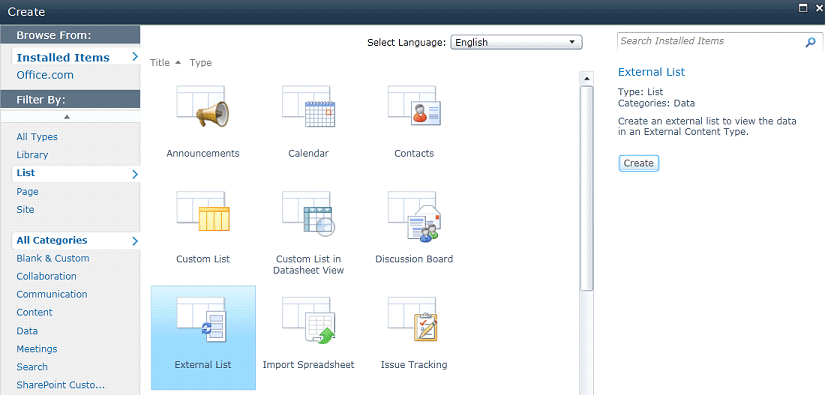Image resolution: width=825 pixels, height=395 pixels.
Task: Filter by Collaboration category
Action: (46, 276)
